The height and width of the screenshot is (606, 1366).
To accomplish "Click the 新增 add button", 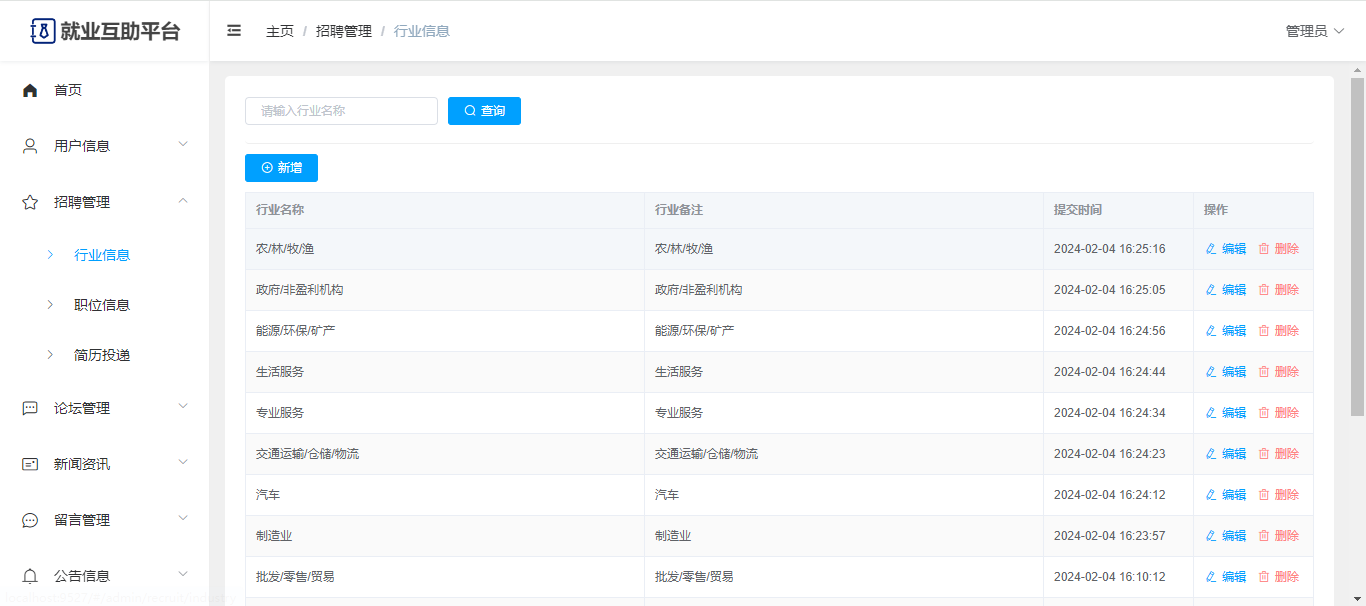I will (281, 168).
